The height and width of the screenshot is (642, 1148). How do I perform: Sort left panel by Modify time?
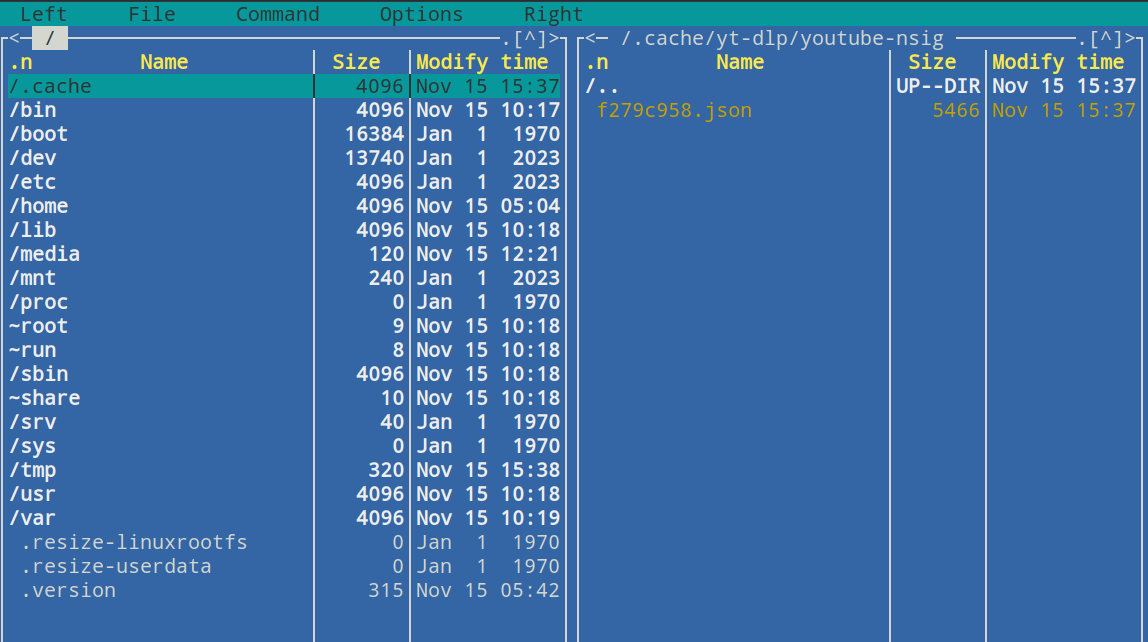482,62
